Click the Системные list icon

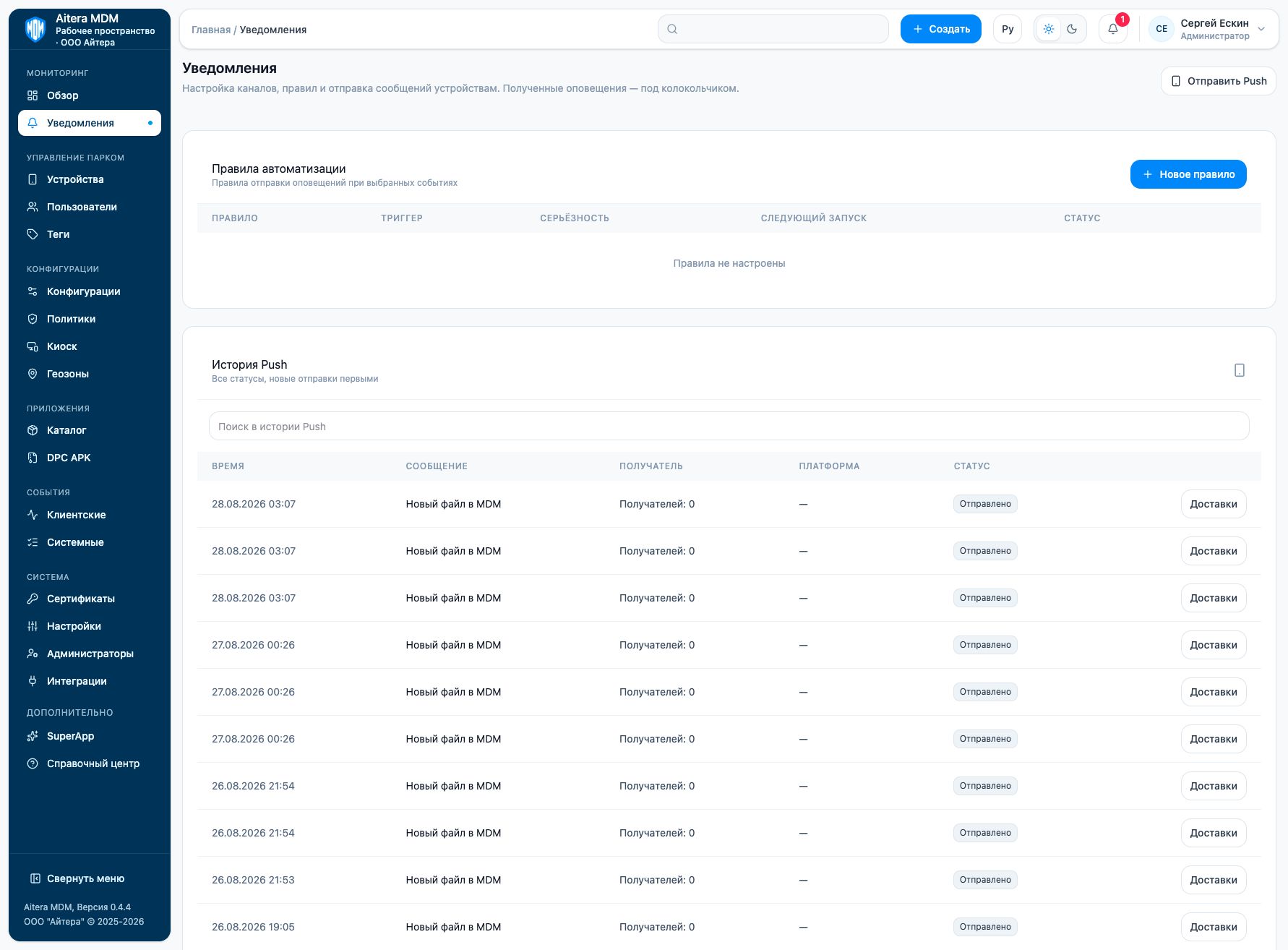point(33,542)
